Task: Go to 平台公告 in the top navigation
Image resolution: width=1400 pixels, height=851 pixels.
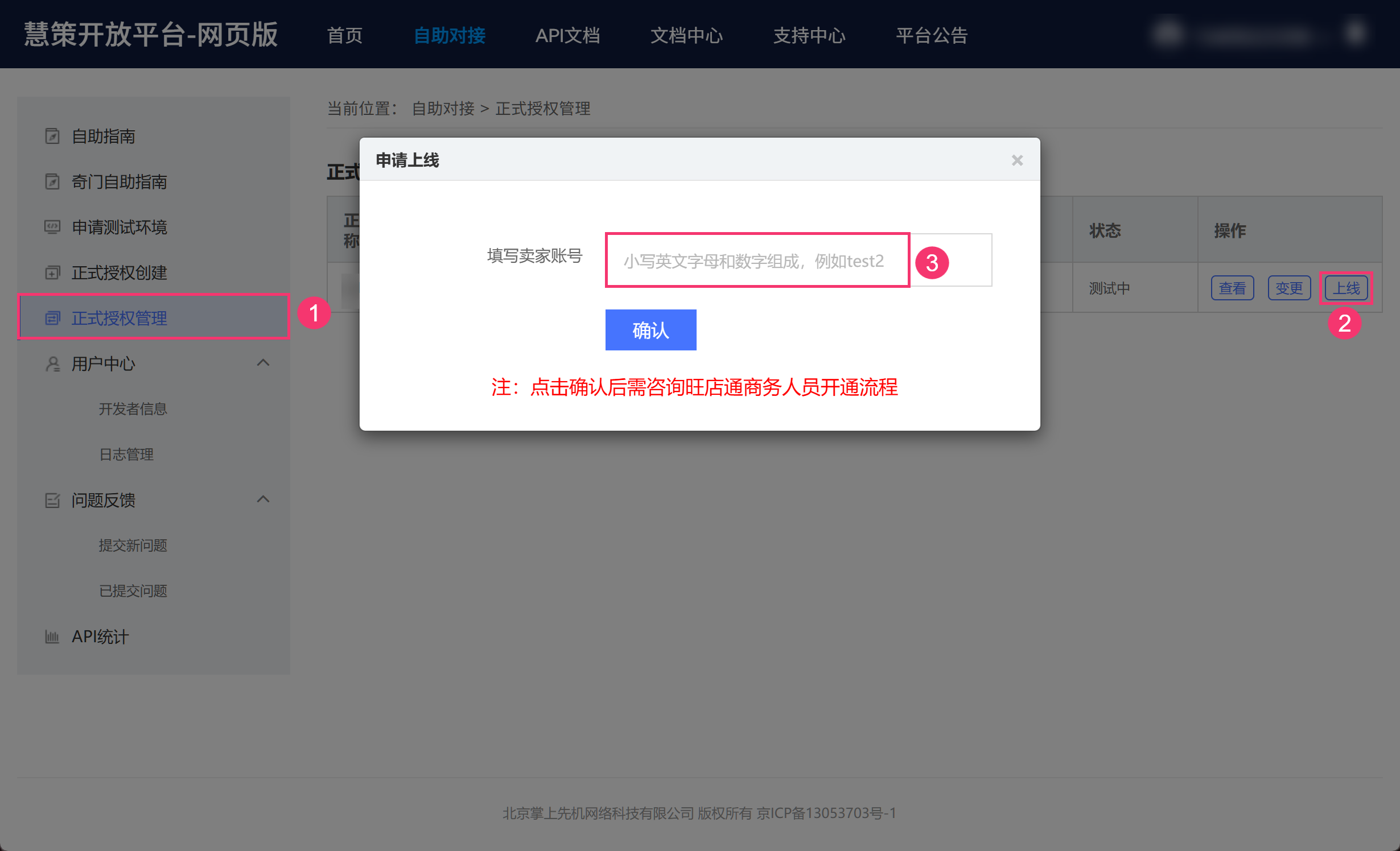Action: point(932,35)
